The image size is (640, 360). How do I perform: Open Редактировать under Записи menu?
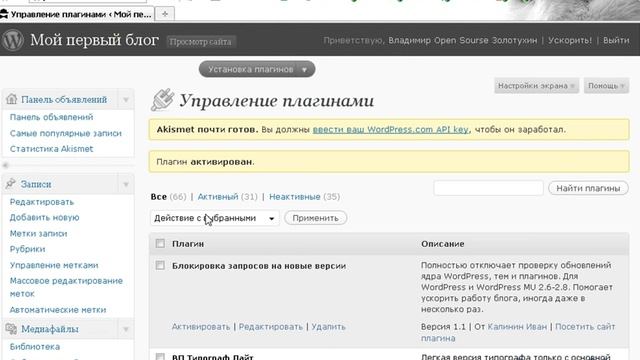[x=42, y=202]
